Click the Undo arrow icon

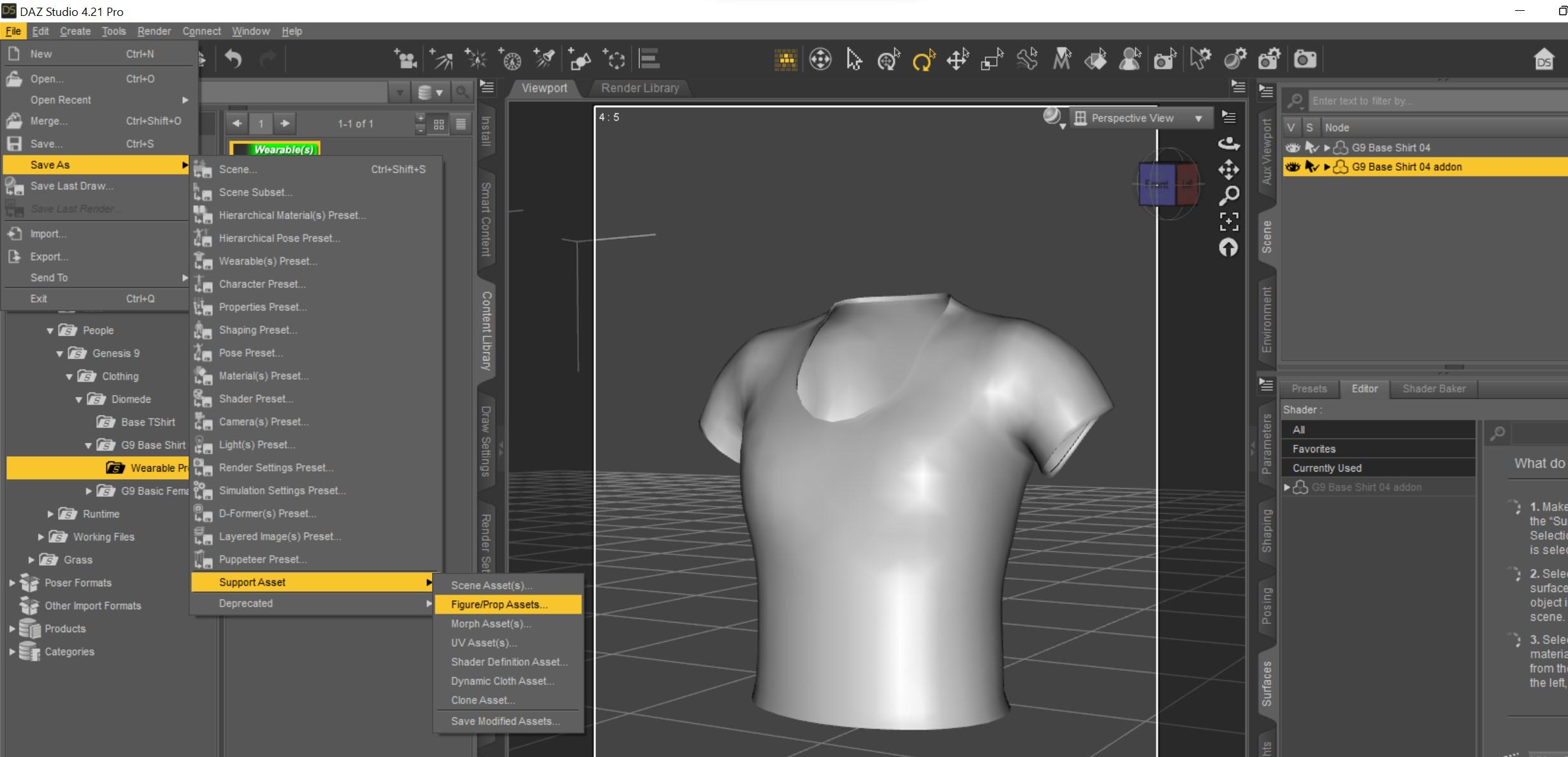(x=233, y=60)
